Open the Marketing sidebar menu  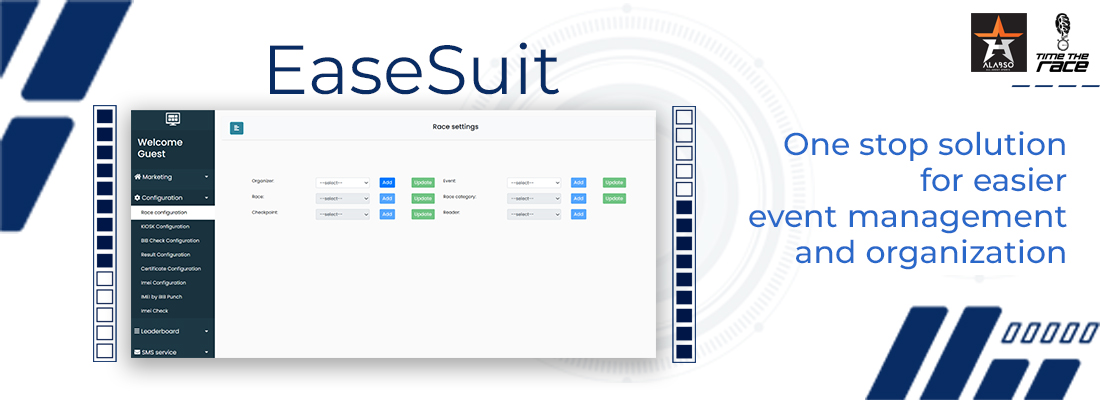coord(173,178)
